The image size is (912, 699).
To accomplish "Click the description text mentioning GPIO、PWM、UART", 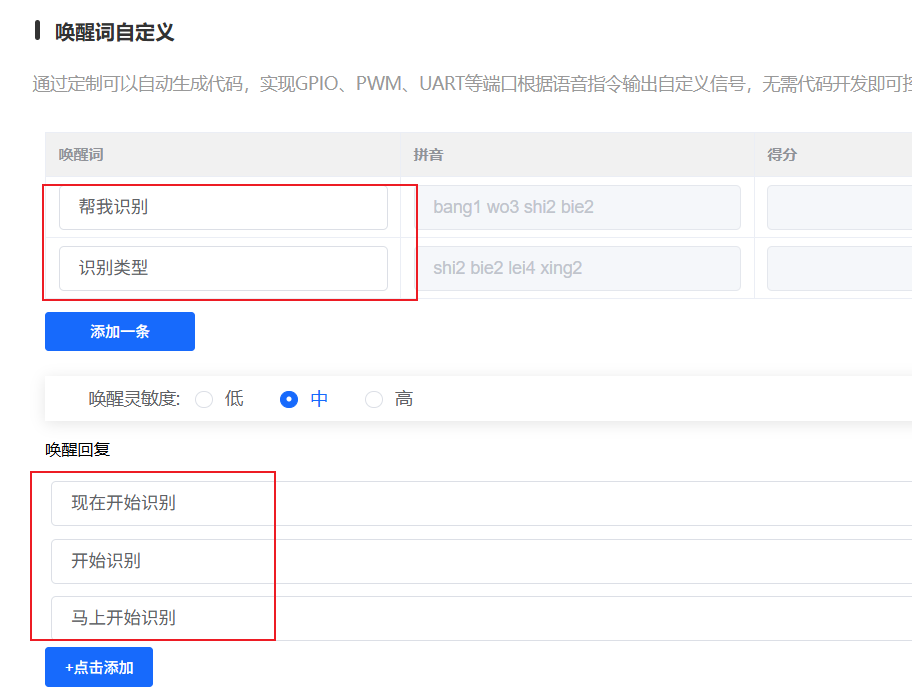I will point(472,84).
